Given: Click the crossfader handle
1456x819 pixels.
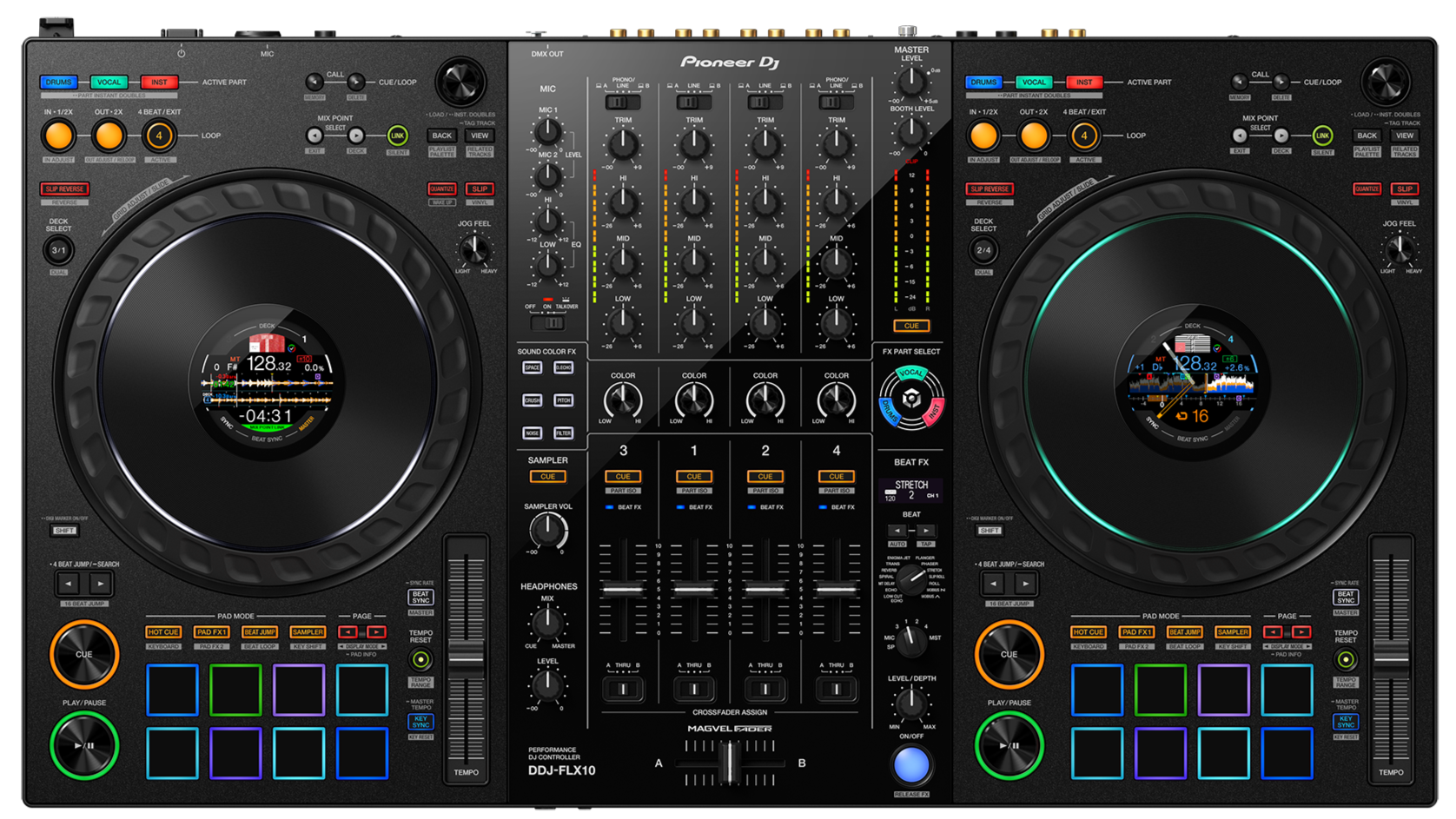Looking at the screenshot, I should click(x=730, y=763).
